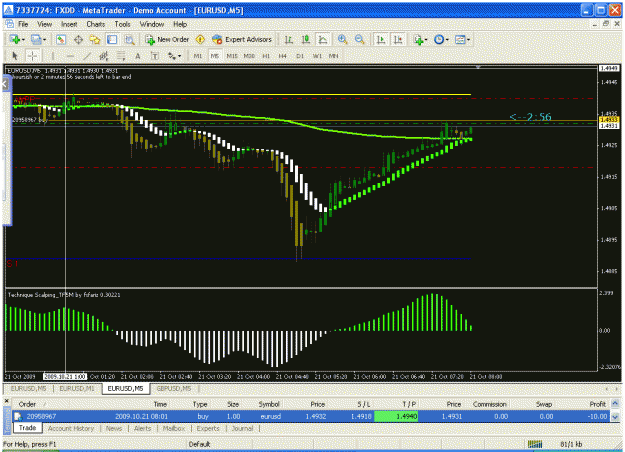This screenshot has height=452, width=625.
Task: Switch chart to candlesticks display
Action: pos(306,39)
